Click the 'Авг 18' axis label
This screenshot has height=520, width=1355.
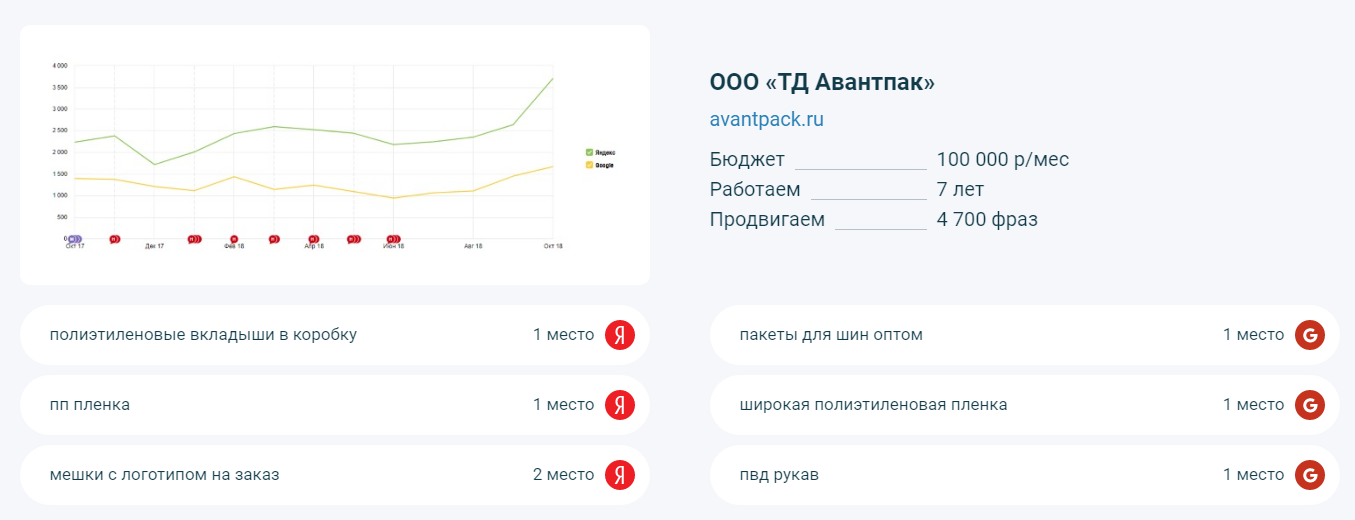[x=473, y=246]
